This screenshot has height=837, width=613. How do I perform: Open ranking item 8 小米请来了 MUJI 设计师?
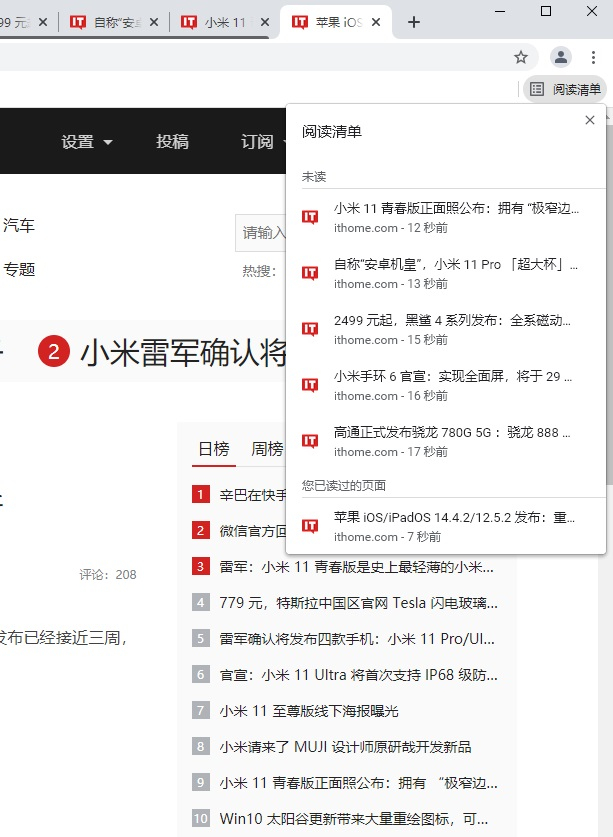(345, 747)
